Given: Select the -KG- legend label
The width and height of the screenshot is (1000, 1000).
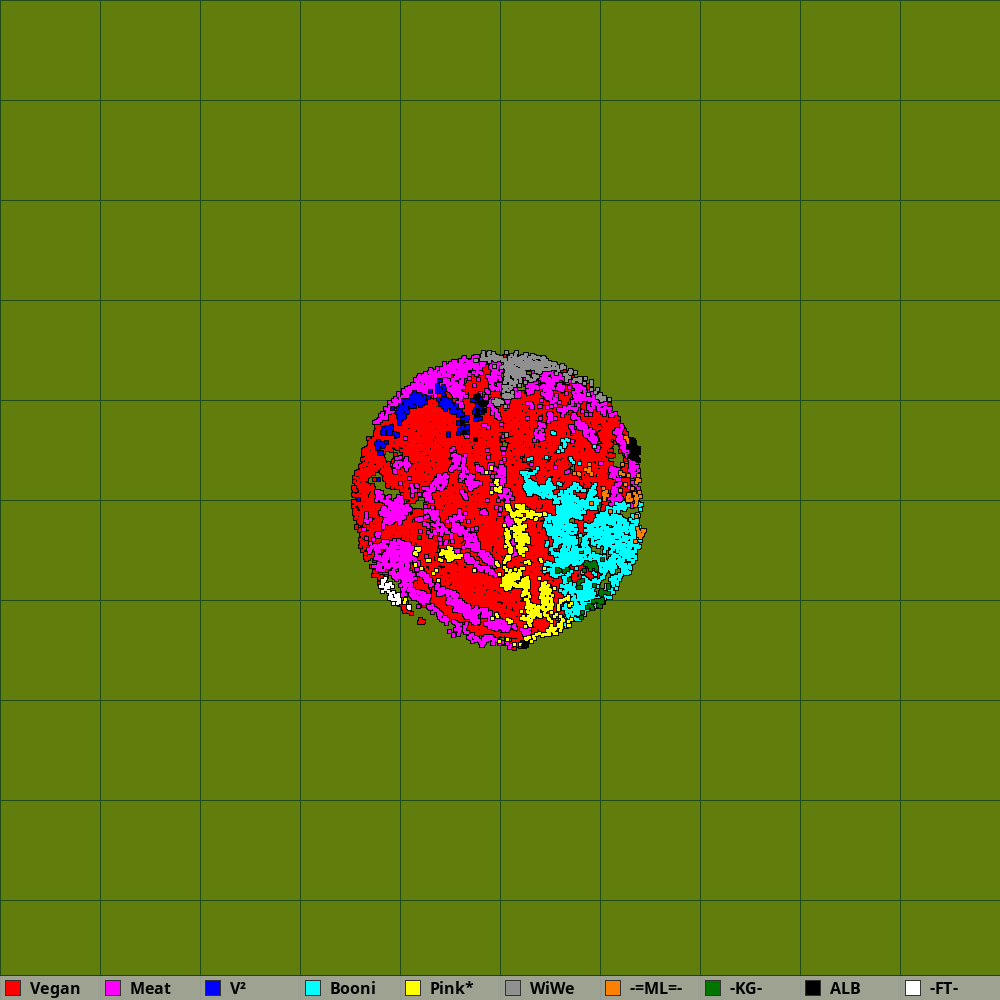Looking at the screenshot, I should 746,989.
